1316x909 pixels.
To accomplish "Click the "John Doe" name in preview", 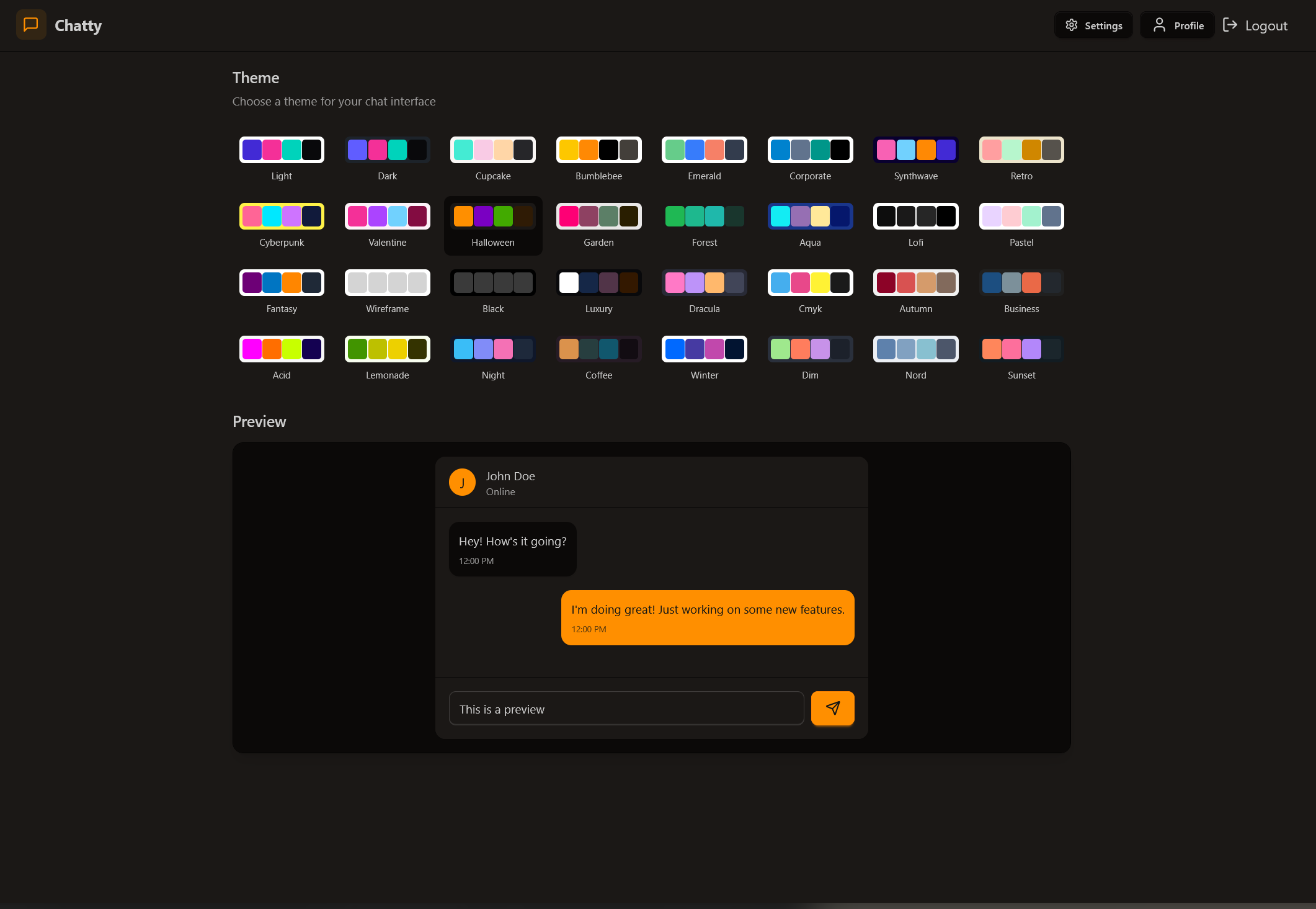I will [510, 476].
